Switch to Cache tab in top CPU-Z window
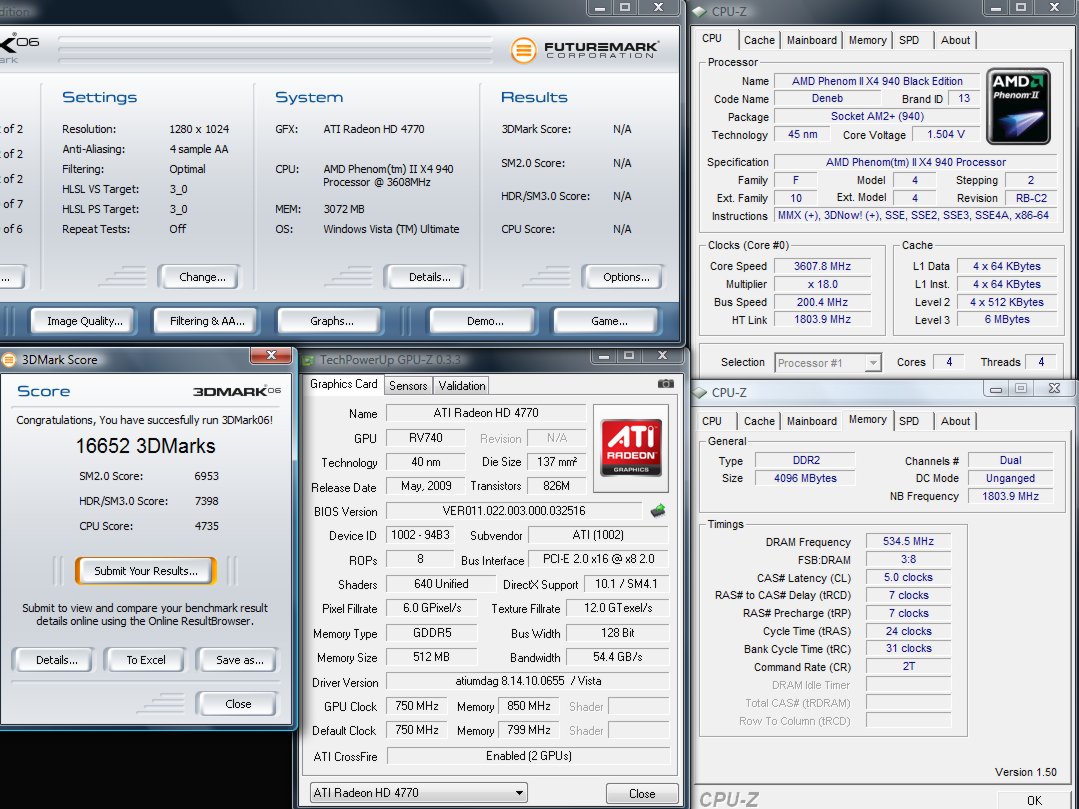This screenshot has width=1079, height=809. point(759,41)
